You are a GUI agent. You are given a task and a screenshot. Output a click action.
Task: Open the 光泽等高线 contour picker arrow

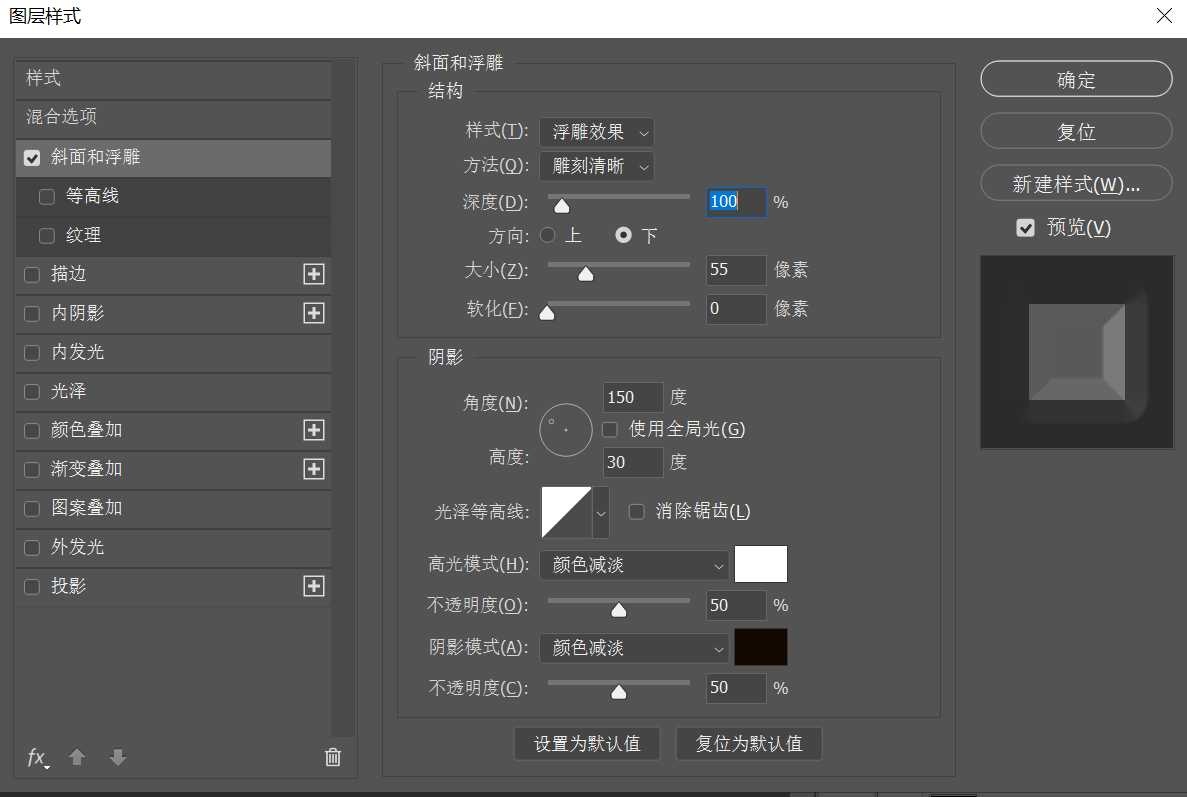[600, 512]
